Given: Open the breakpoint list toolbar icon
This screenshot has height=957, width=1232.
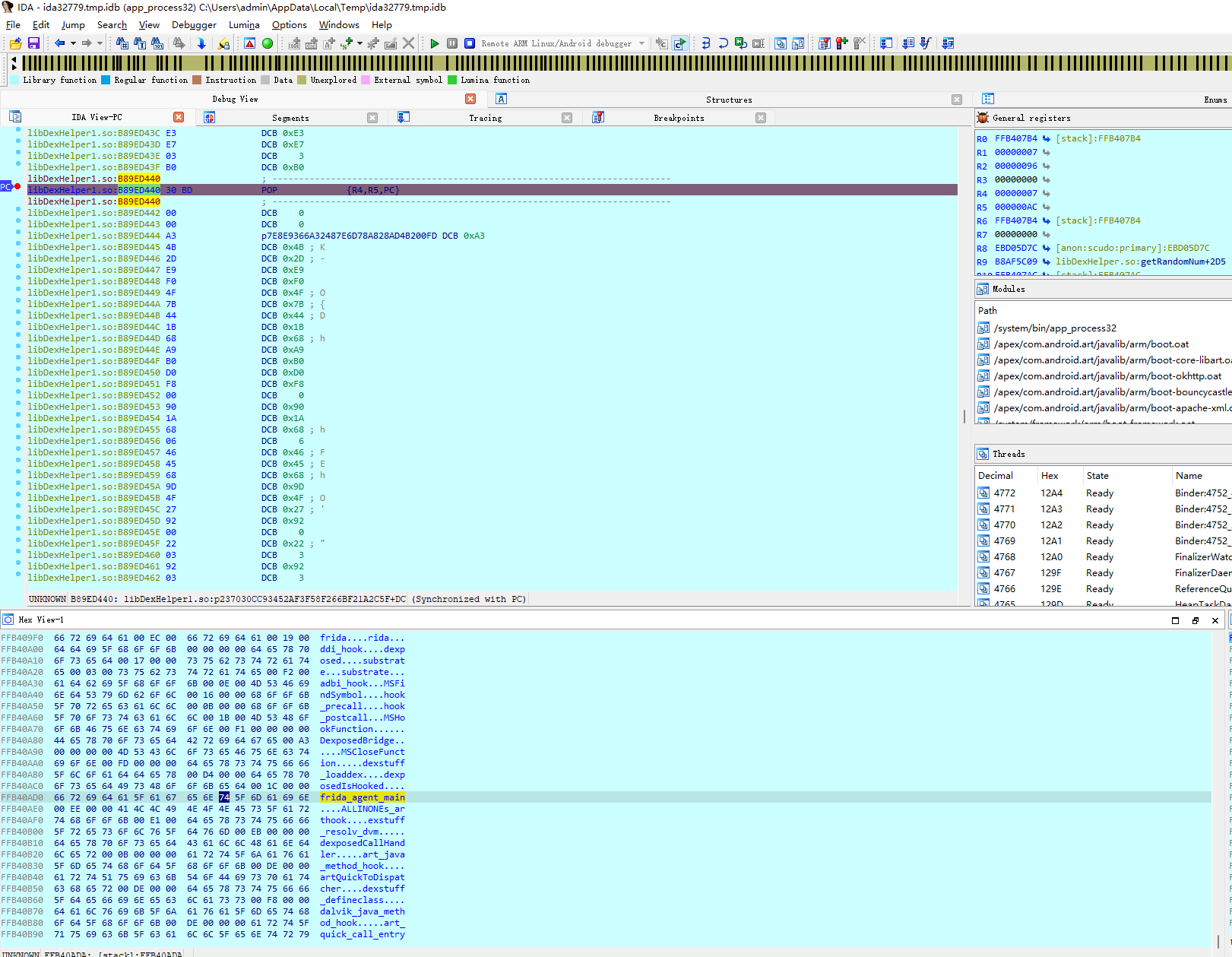Looking at the screenshot, I should (x=825, y=43).
